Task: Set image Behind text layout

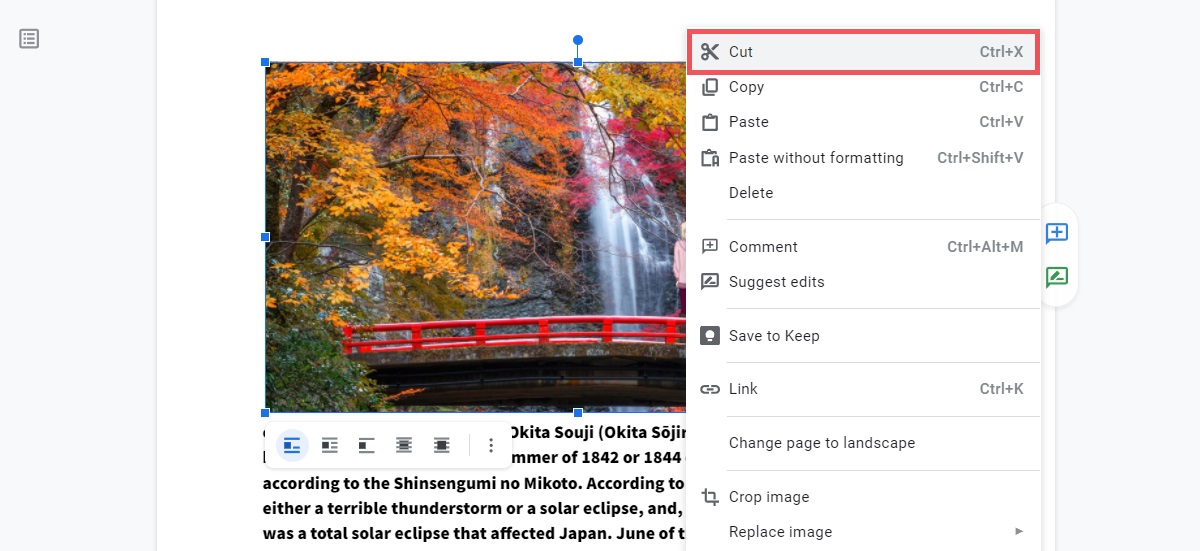Action: [x=404, y=446]
